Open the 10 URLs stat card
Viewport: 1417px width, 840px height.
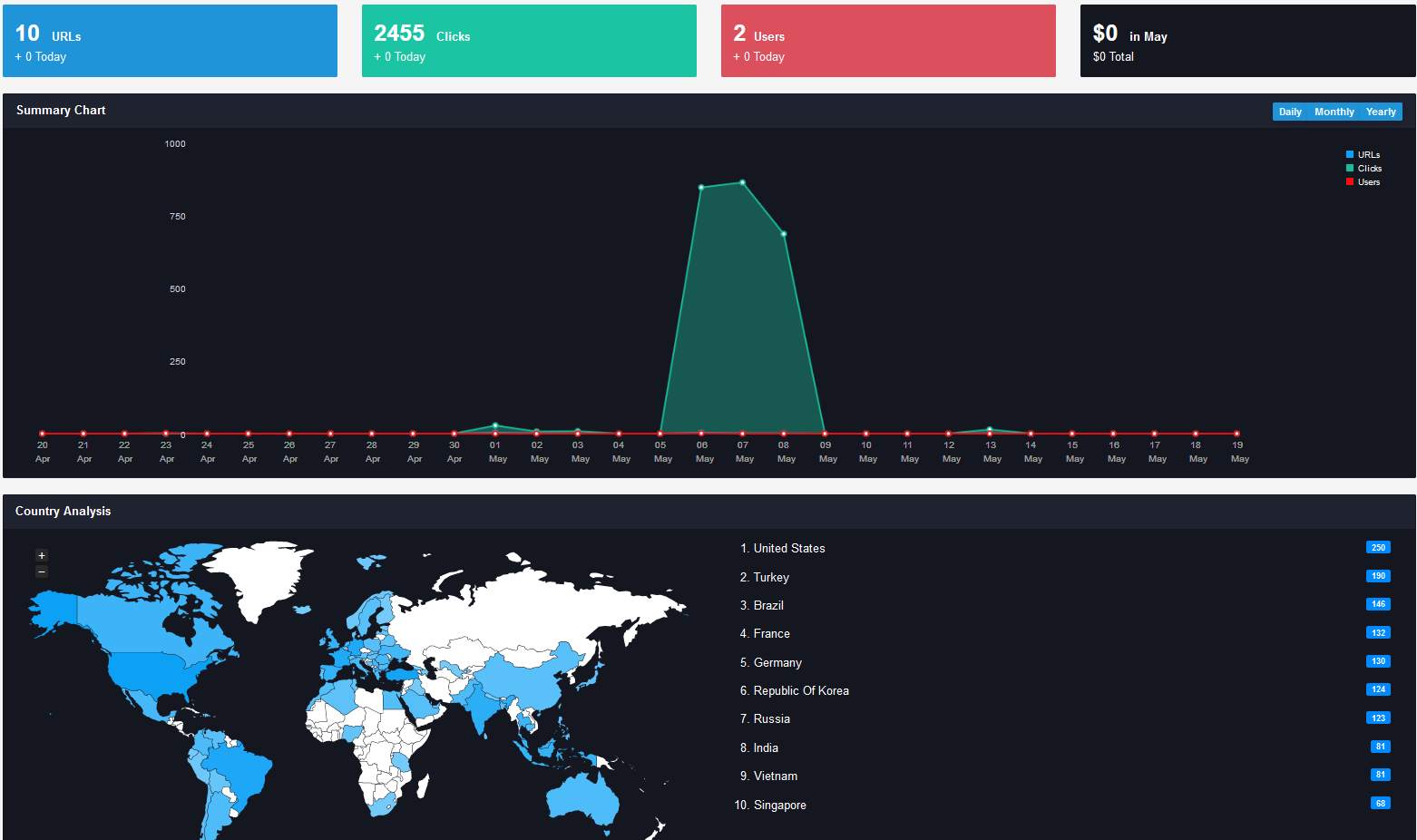(170, 41)
